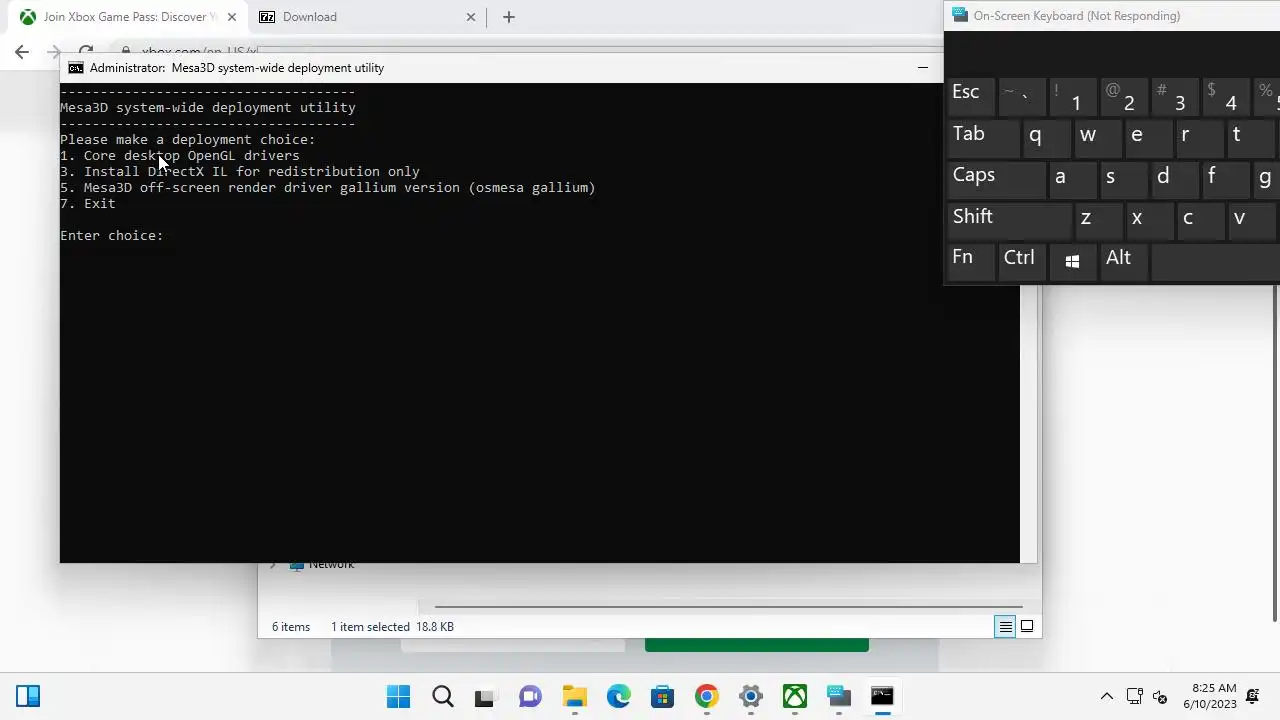Toggle Shift on the On-Screen Keyboard
The height and width of the screenshot is (720, 1280).
coord(1009,221)
